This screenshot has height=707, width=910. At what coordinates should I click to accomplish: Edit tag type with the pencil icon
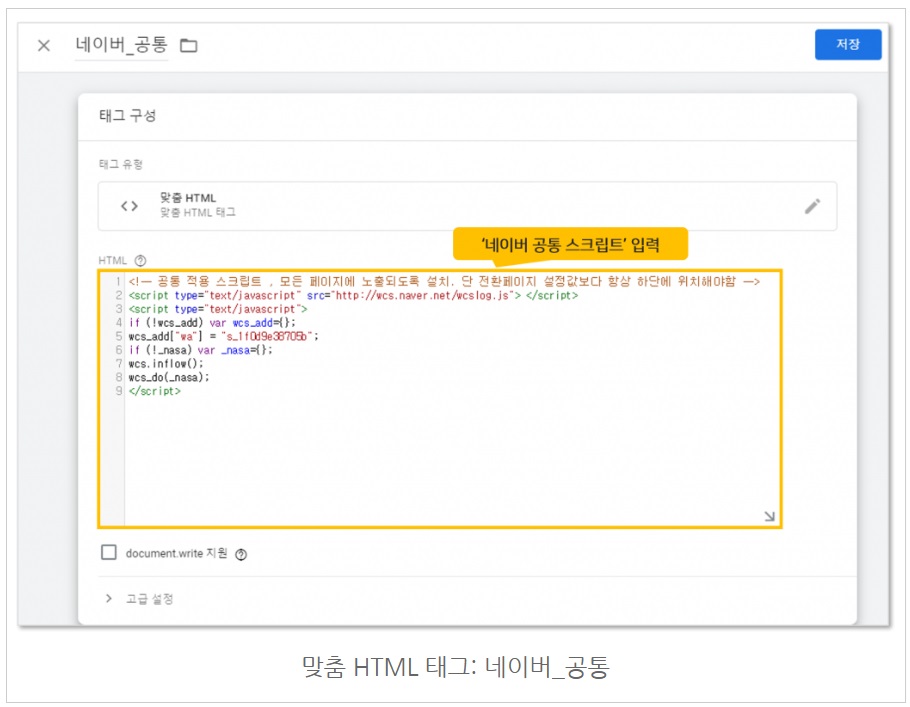coord(812,206)
